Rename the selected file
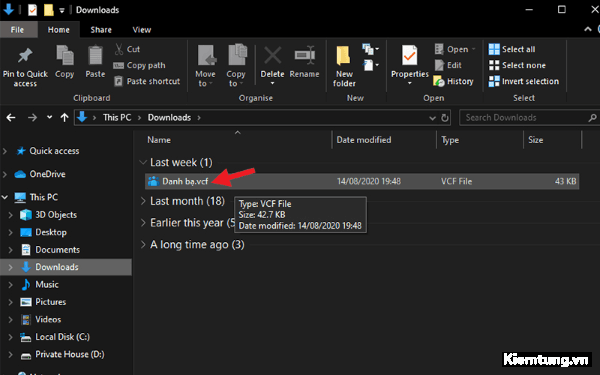The width and height of the screenshot is (600, 375). (304, 61)
